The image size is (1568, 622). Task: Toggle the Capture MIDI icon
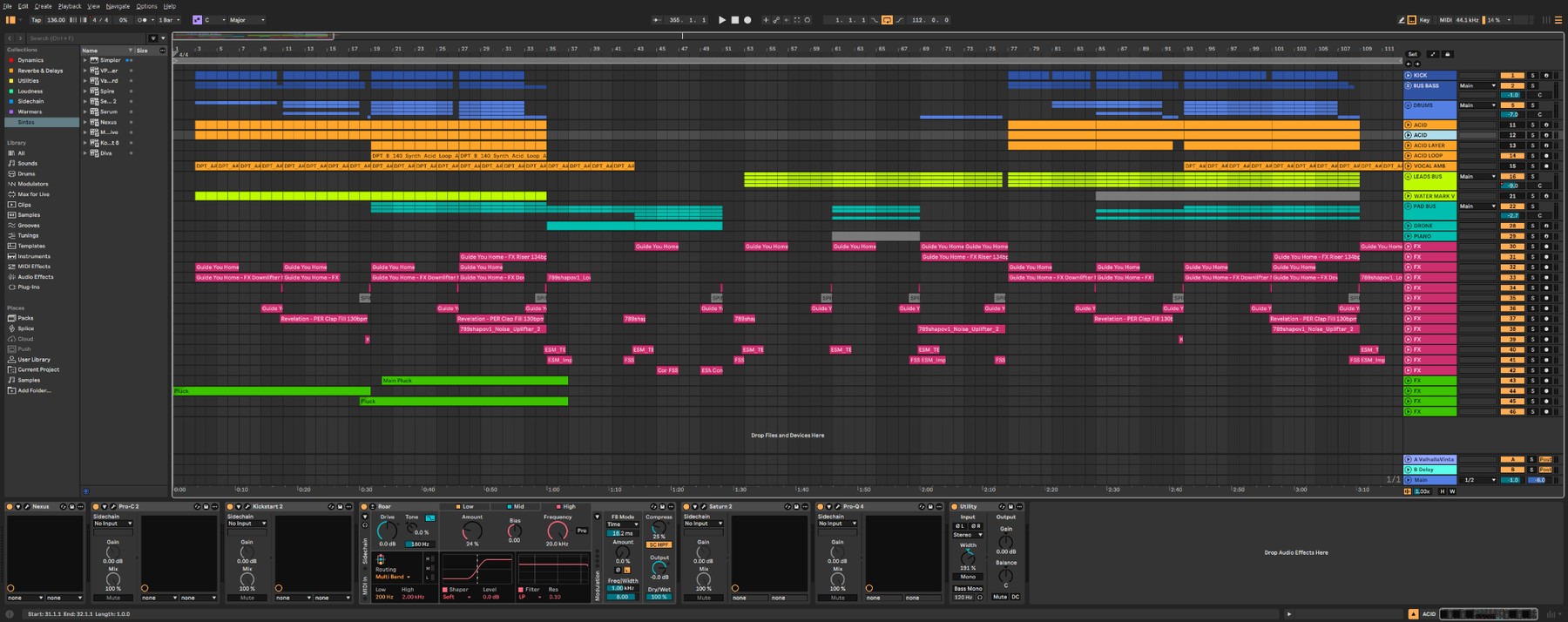pos(797,20)
